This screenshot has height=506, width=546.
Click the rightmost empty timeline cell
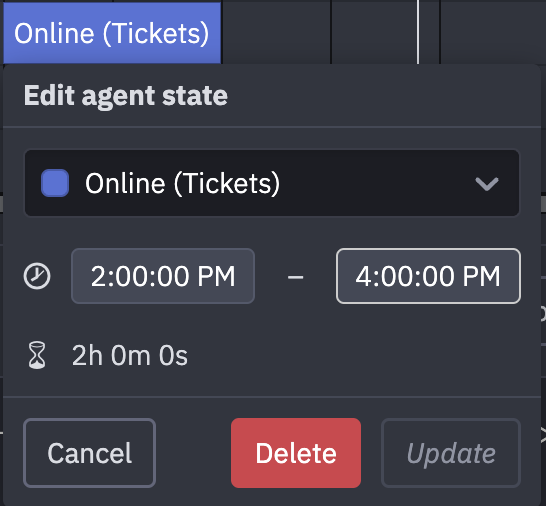(x=493, y=32)
